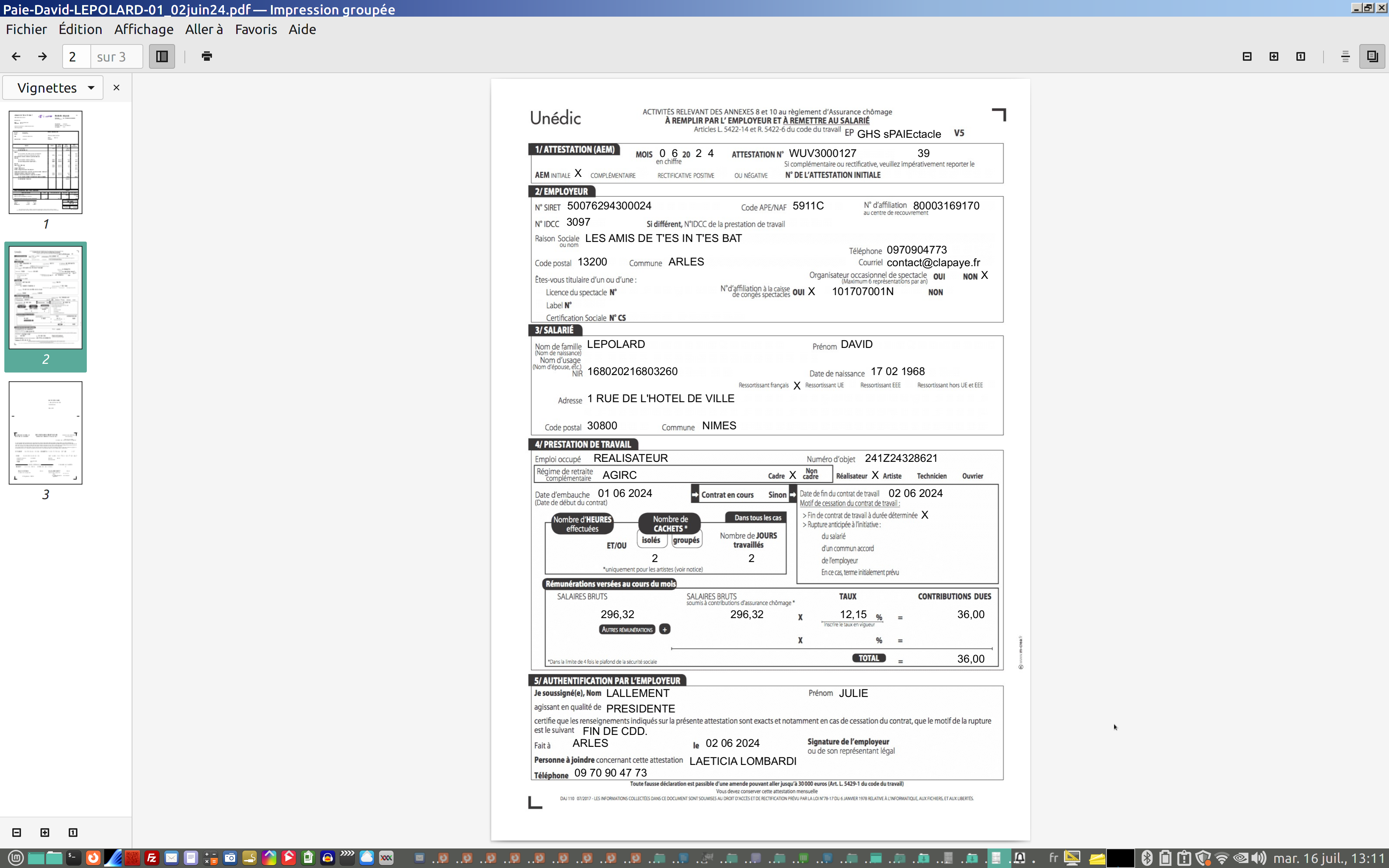This screenshot has width=1389, height=868.
Task: Go to the previous page arrow
Action: 16,56
